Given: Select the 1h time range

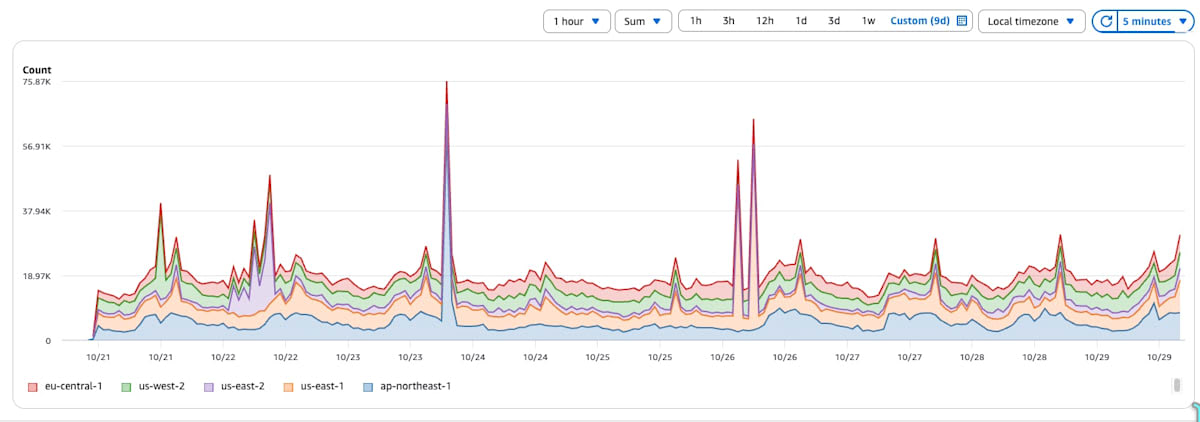Looking at the screenshot, I should [696, 21].
